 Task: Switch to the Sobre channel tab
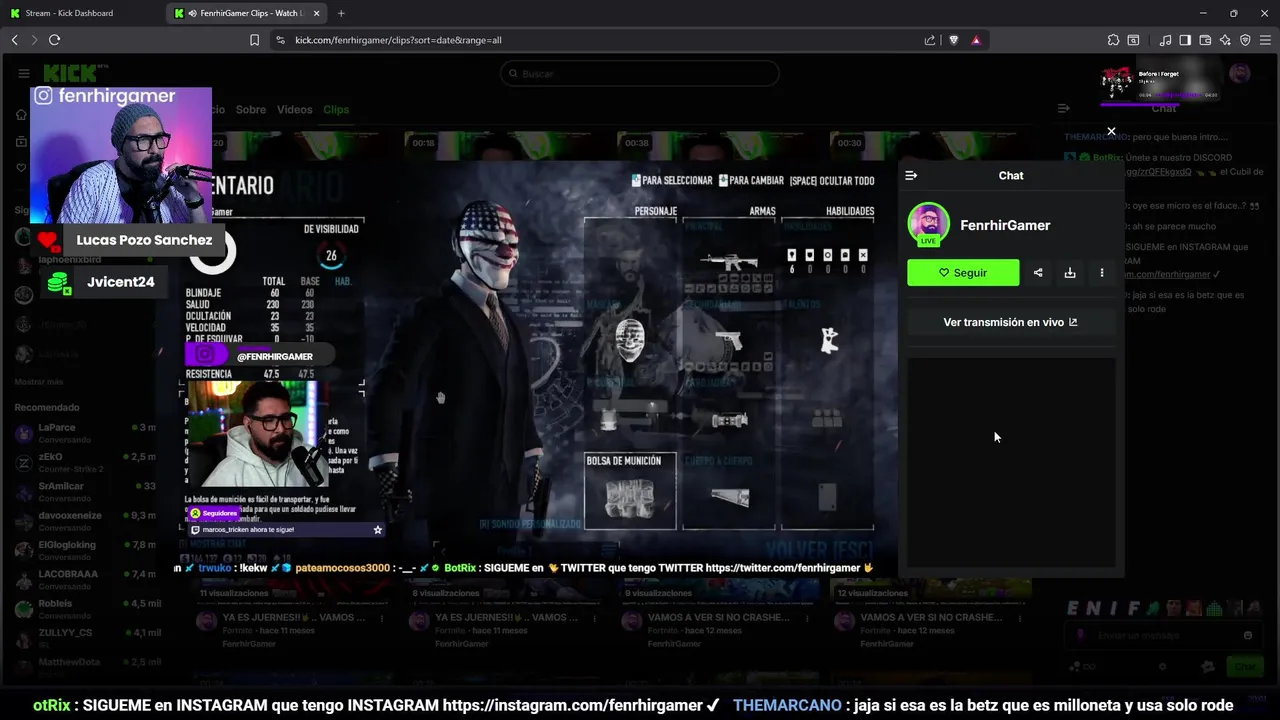pyautogui.click(x=250, y=109)
